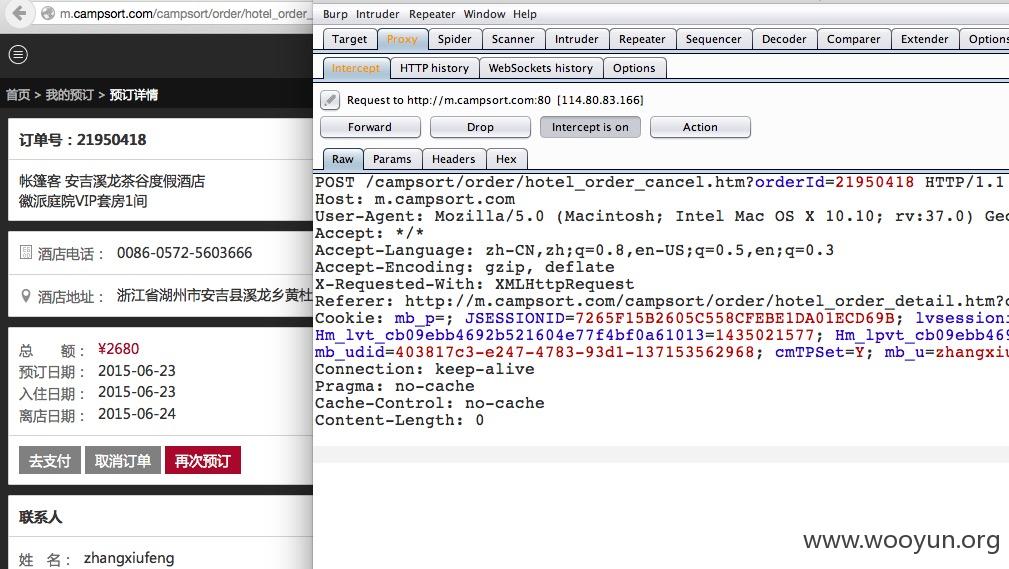Image resolution: width=1009 pixels, height=569 pixels.
Task: Click the contact name zhangxiufeng
Action: point(129,558)
